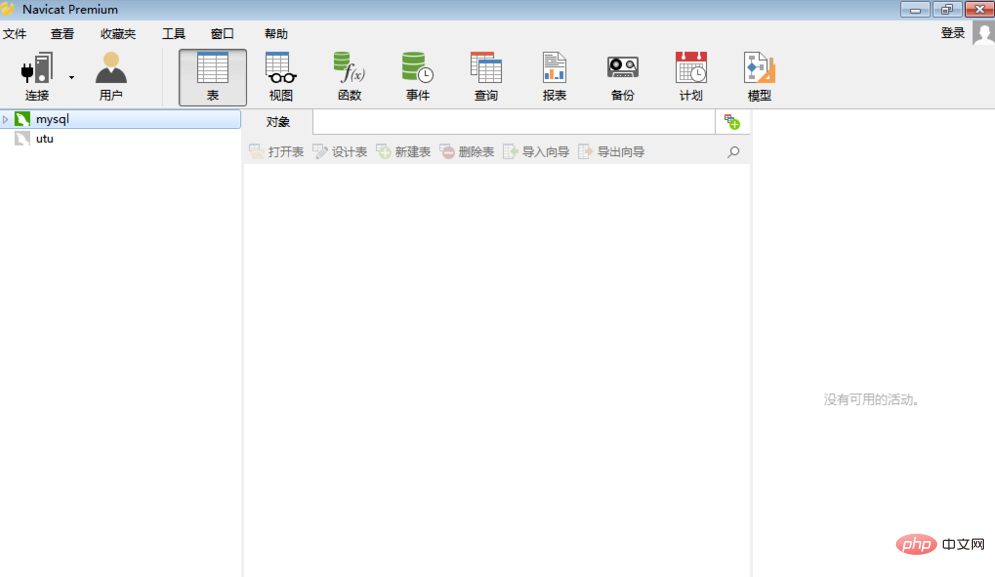Viewport: 995px width, 577px height.
Task: Restore down the Navicat window
Action: pyautogui.click(x=947, y=10)
